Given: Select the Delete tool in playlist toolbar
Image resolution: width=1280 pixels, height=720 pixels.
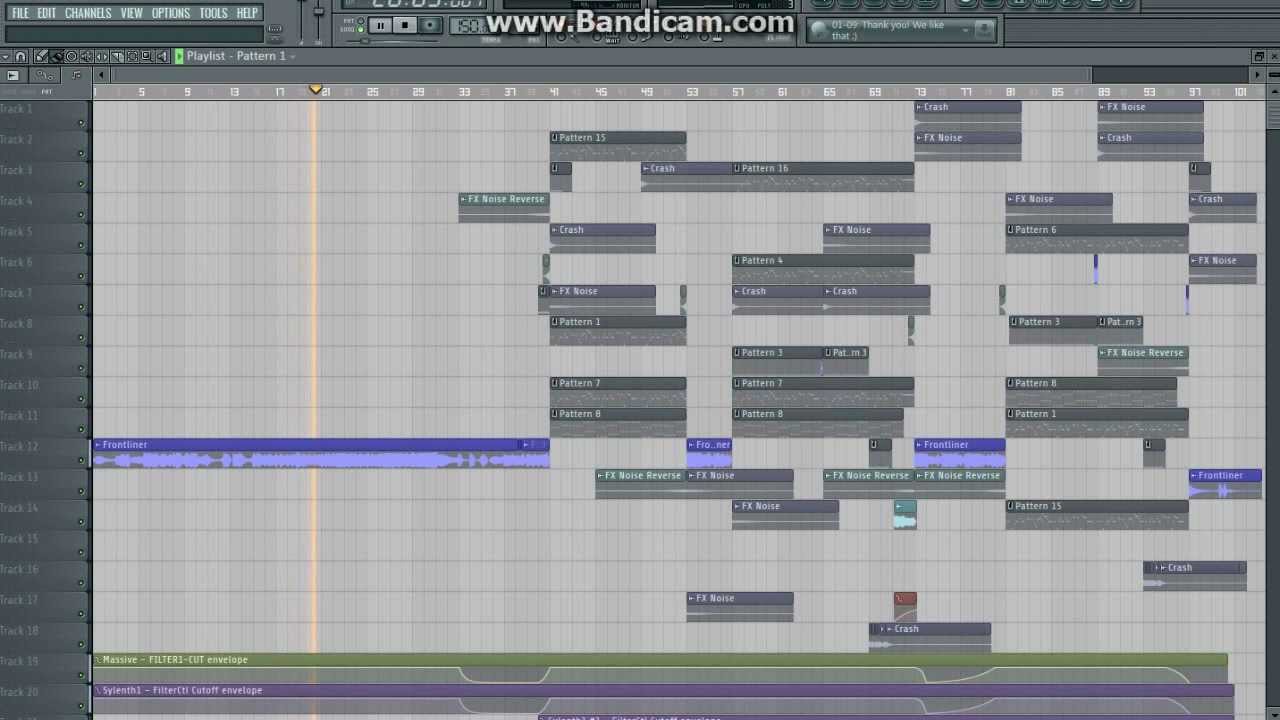Looking at the screenshot, I should tap(71, 56).
